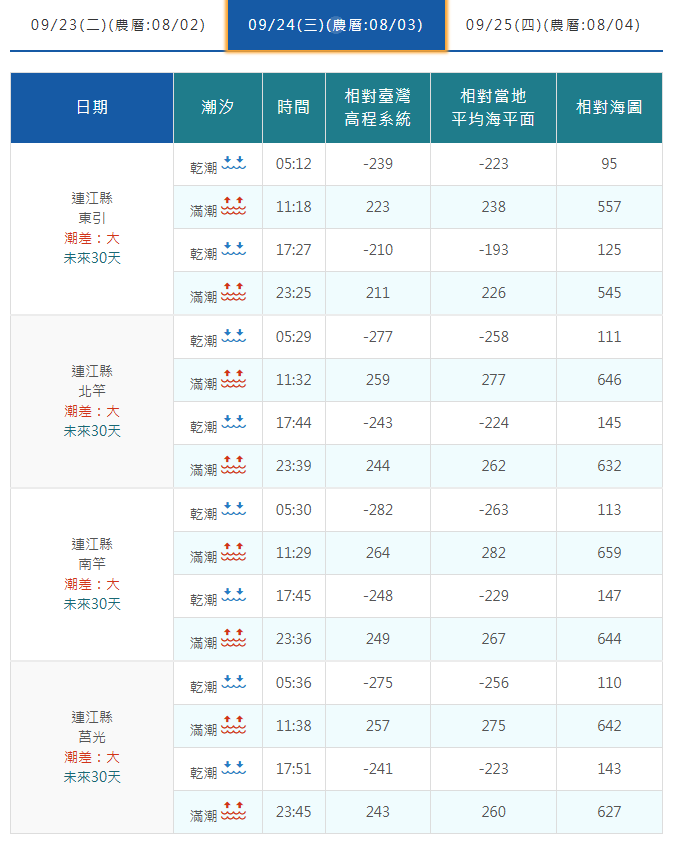The width and height of the screenshot is (680, 841).
Task: Click low tide icon for 東引 at 05:12
Action: coord(233,164)
